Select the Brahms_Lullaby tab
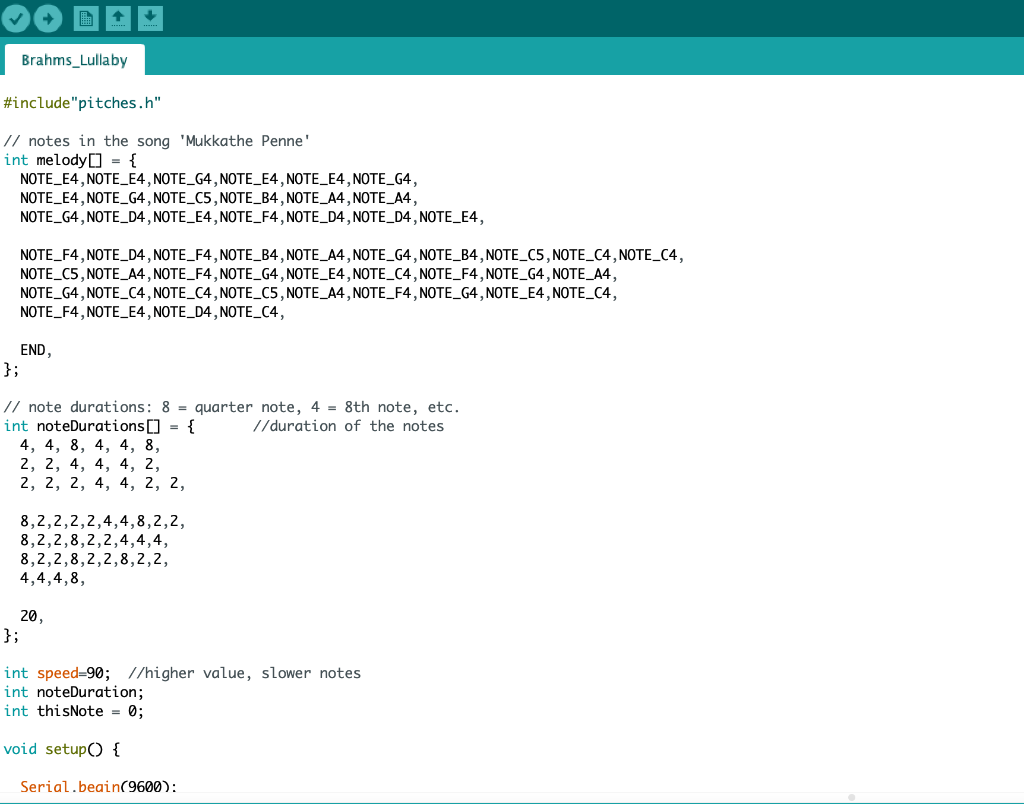The image size is (1024, 804). (x=74, y=60)
